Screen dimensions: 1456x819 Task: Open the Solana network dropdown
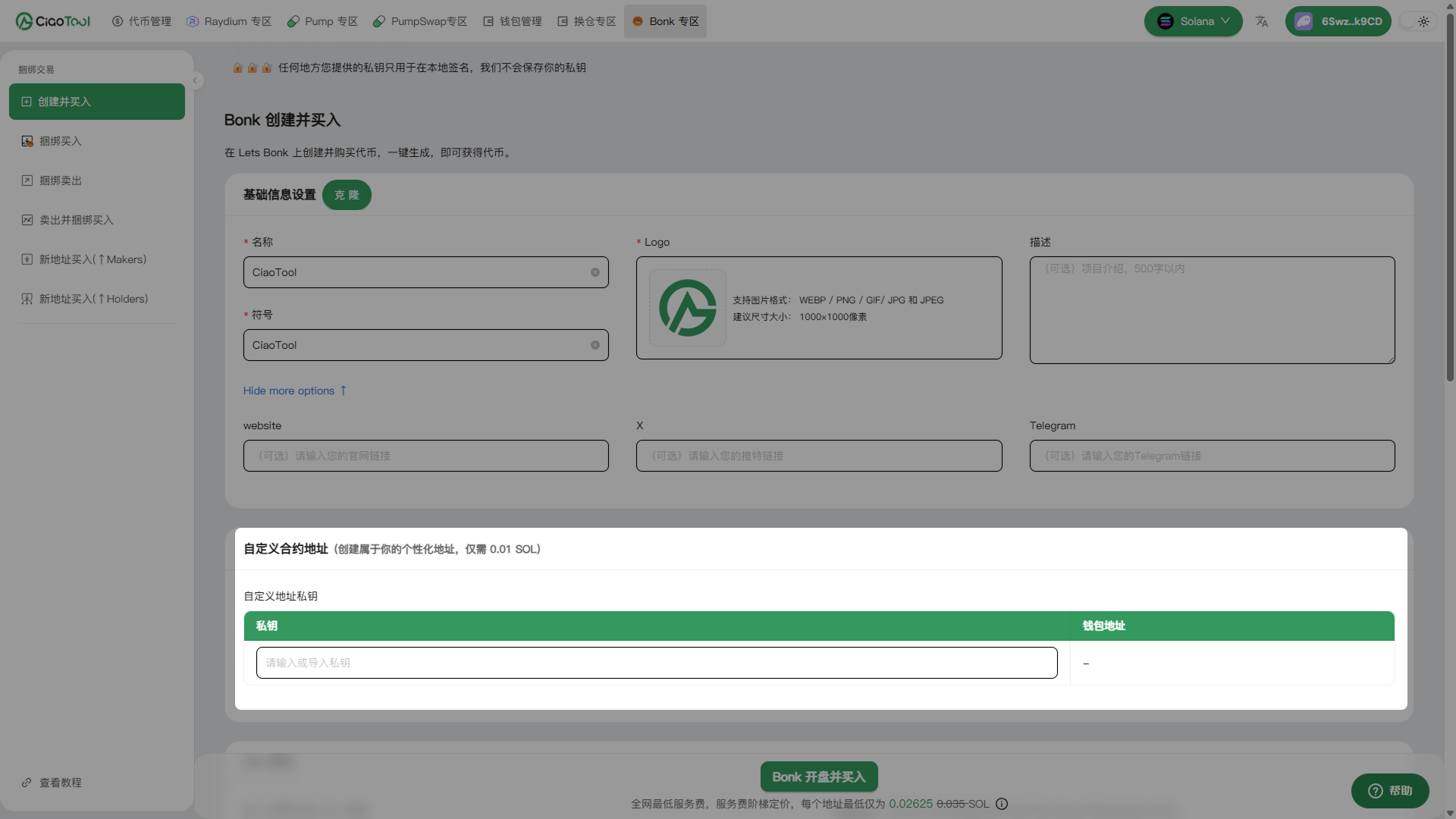(x=1193, y=21)
